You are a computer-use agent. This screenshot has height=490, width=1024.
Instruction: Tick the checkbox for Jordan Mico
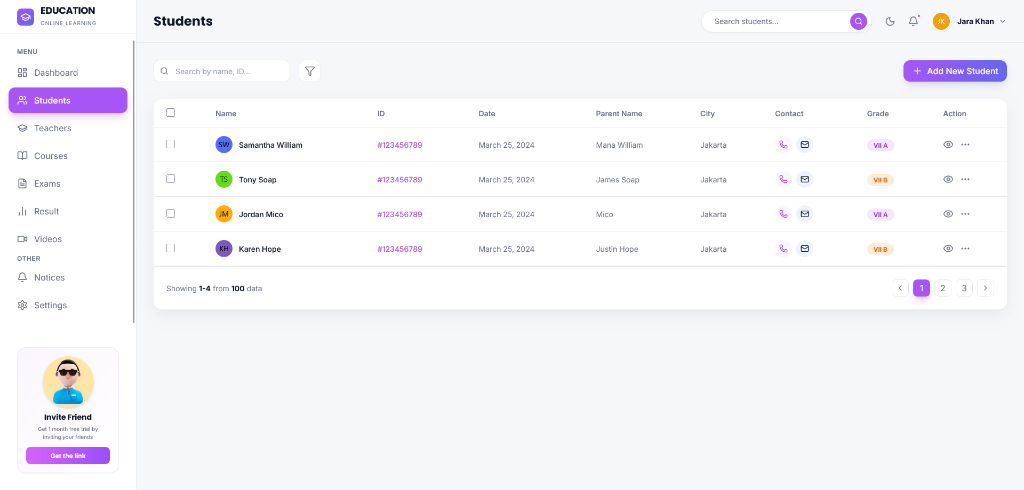click(x=170, y=214)
